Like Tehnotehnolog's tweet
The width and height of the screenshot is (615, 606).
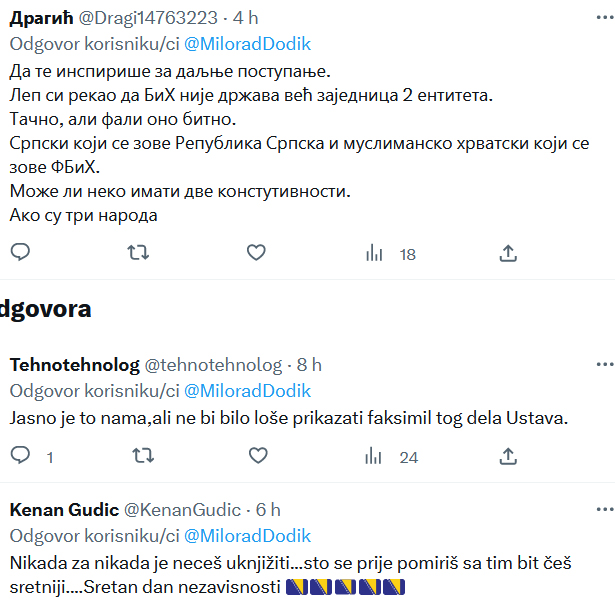tap(258, 456)
